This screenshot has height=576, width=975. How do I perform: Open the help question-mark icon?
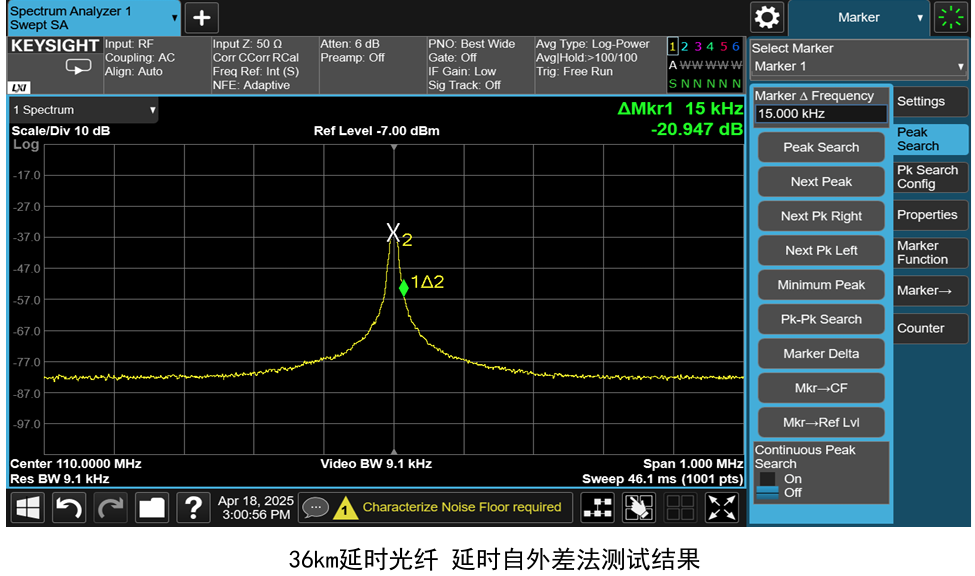pyautogui.click(x=193, y=507)
